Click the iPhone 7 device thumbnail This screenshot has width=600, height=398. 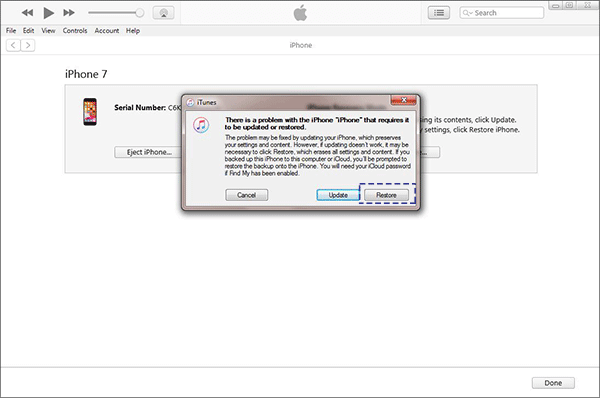click(90, 112)
